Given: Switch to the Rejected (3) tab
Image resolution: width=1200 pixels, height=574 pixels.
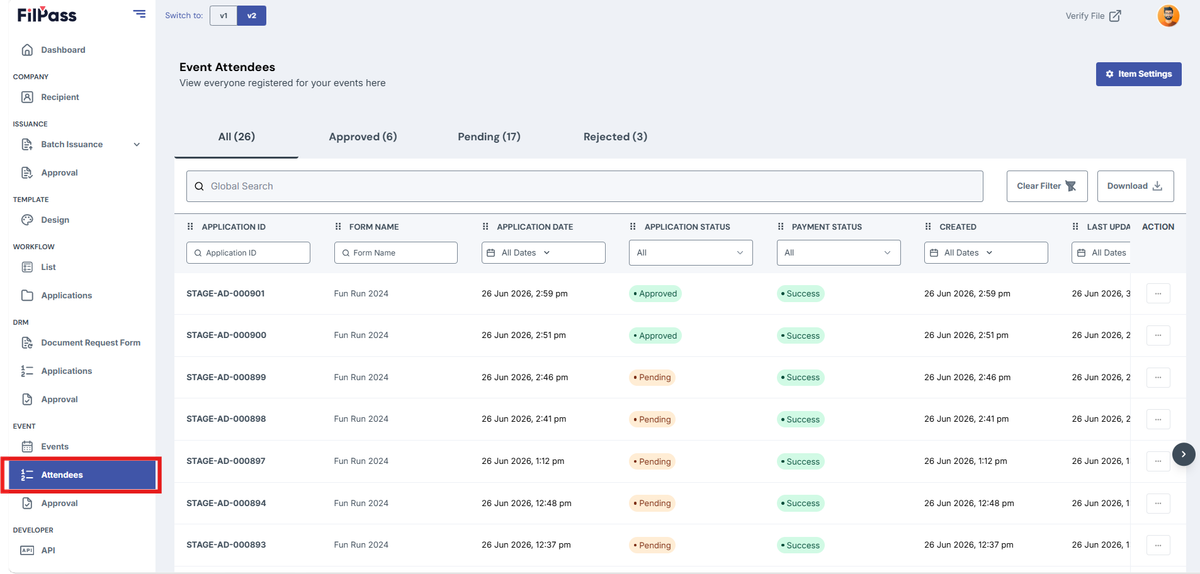Looking at the screenshot, I should pos(615,137).
